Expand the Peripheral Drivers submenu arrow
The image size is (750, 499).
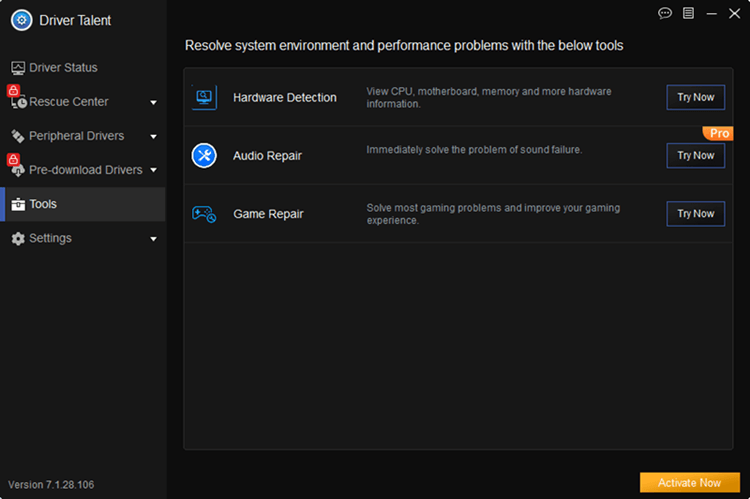pyautogui.click(x=154, y=137)
